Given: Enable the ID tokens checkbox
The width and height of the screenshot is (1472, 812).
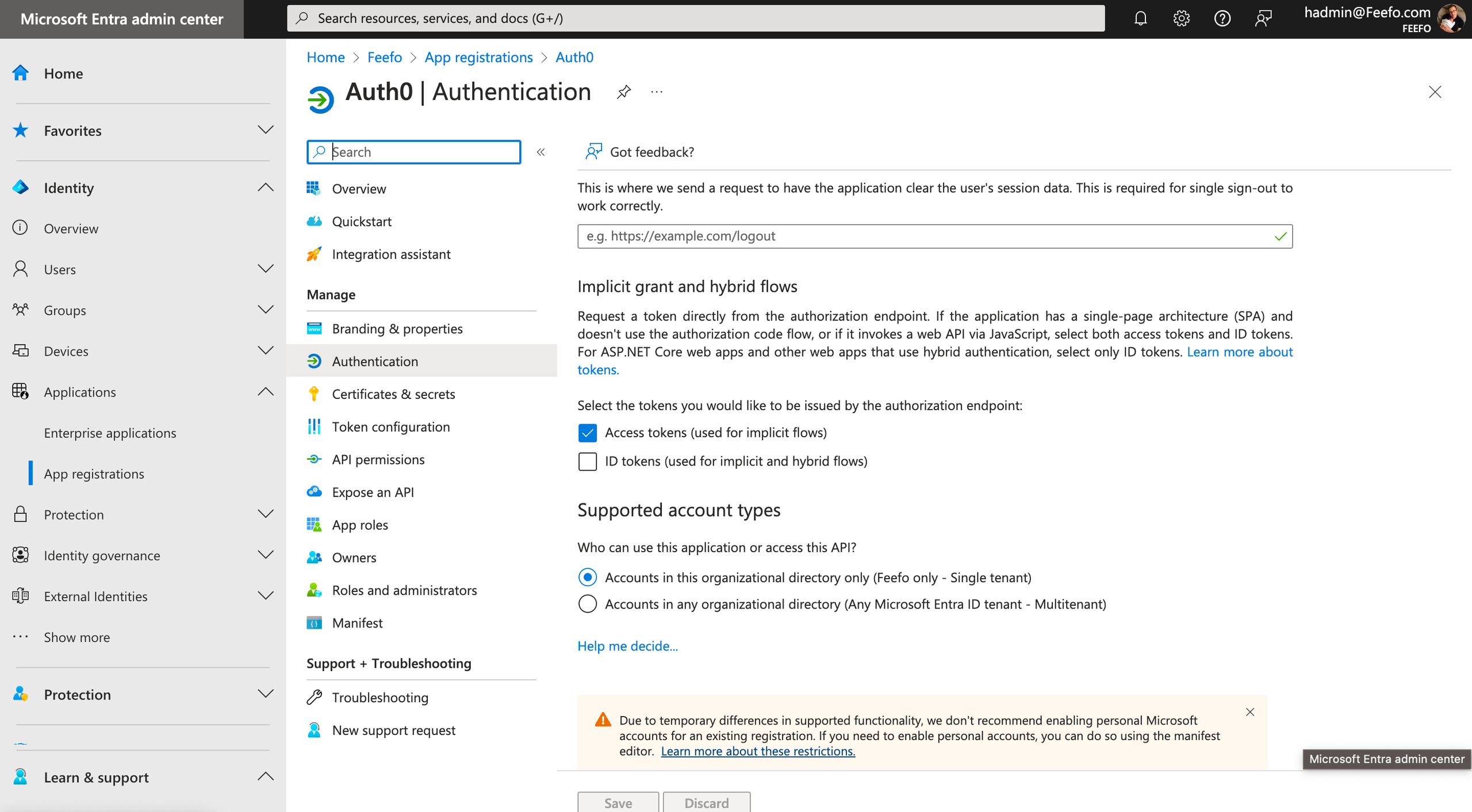Looking at the screenshot, I should tap(587, 461).
